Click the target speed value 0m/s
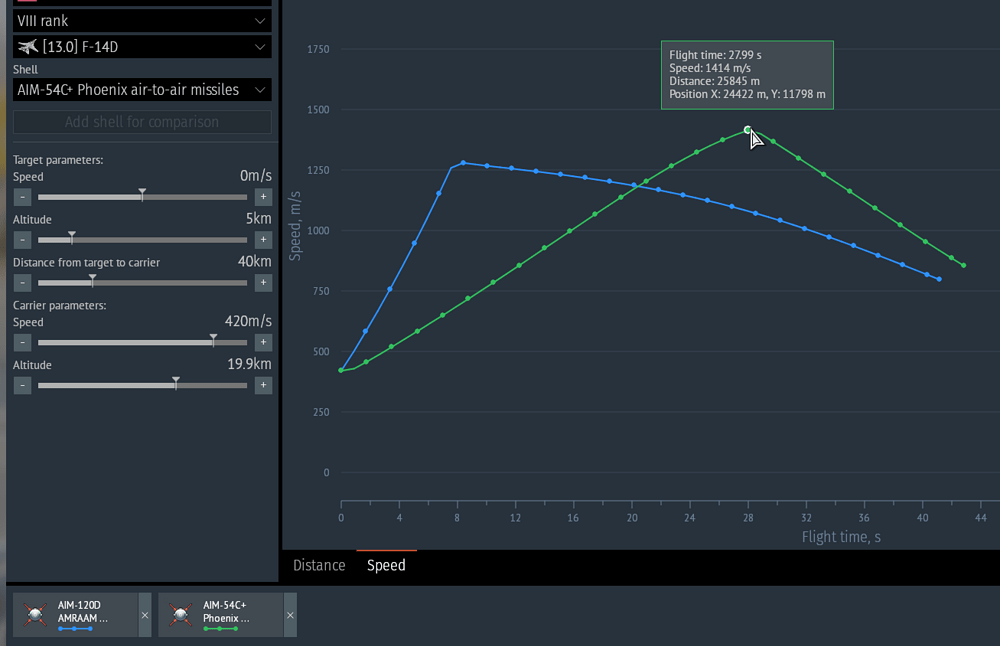The image size is (1000, 646). click(256, 176)
